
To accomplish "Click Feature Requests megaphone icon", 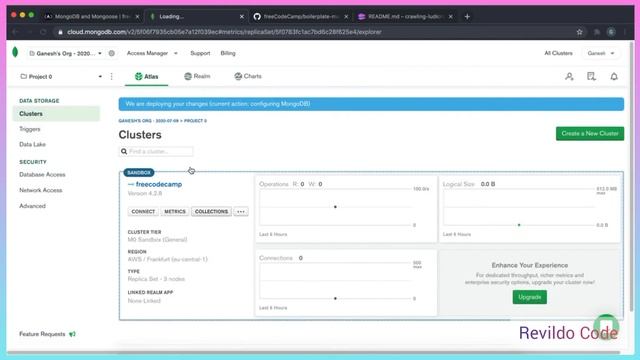I will point(72,334).
